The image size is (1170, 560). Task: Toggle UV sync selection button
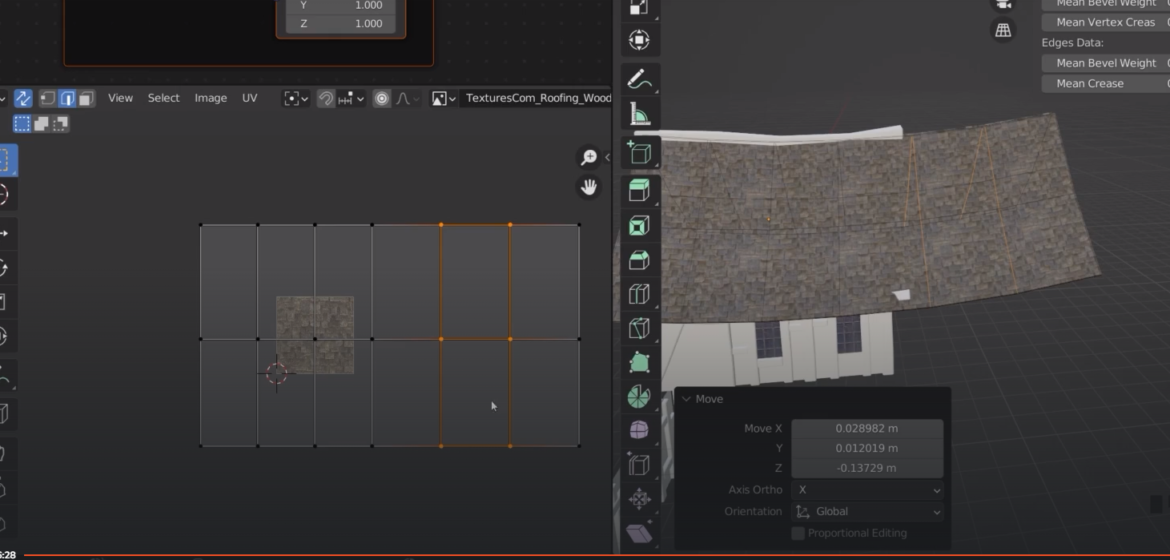(22, 98)
